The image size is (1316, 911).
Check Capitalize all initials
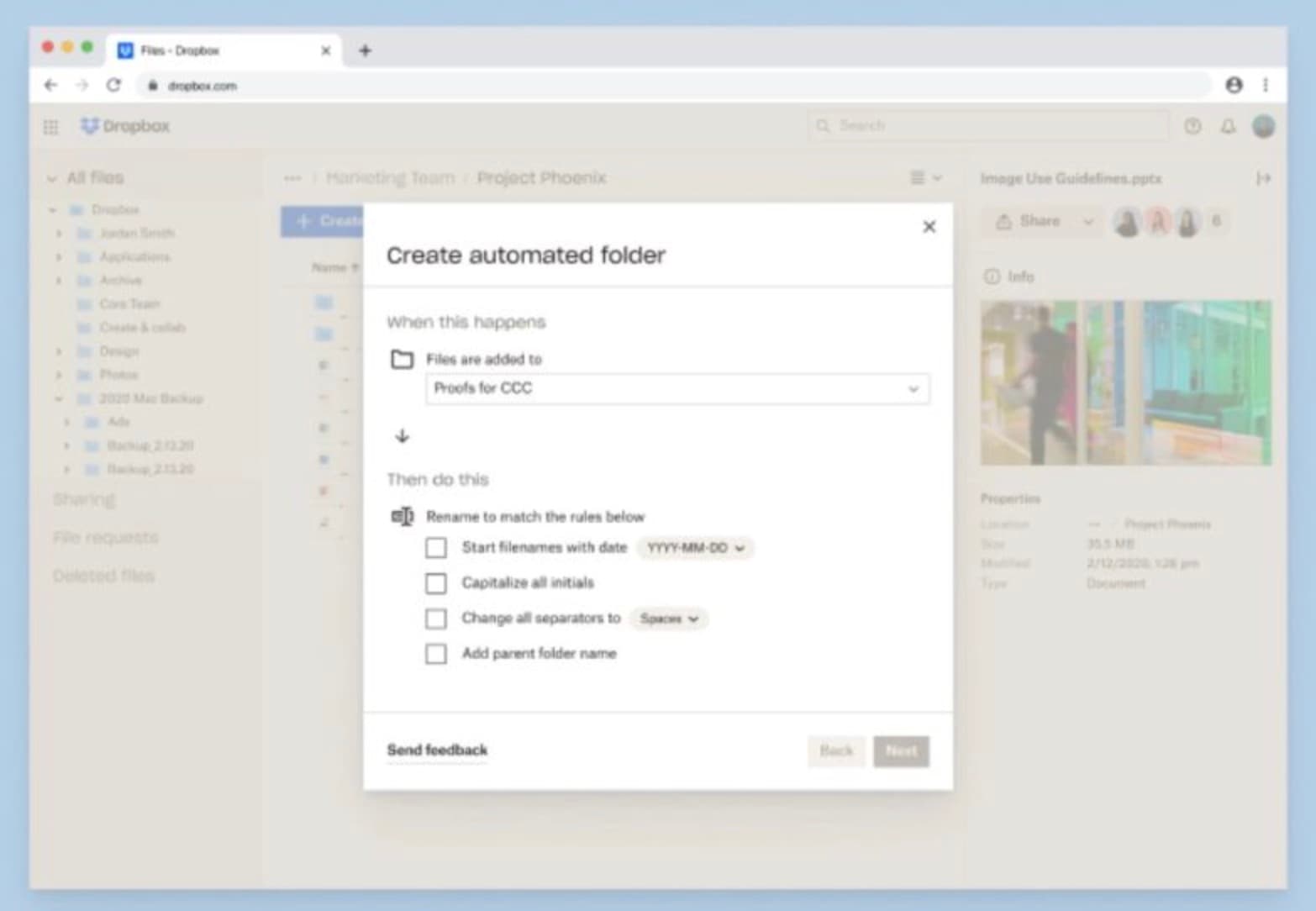pos(436,583)
